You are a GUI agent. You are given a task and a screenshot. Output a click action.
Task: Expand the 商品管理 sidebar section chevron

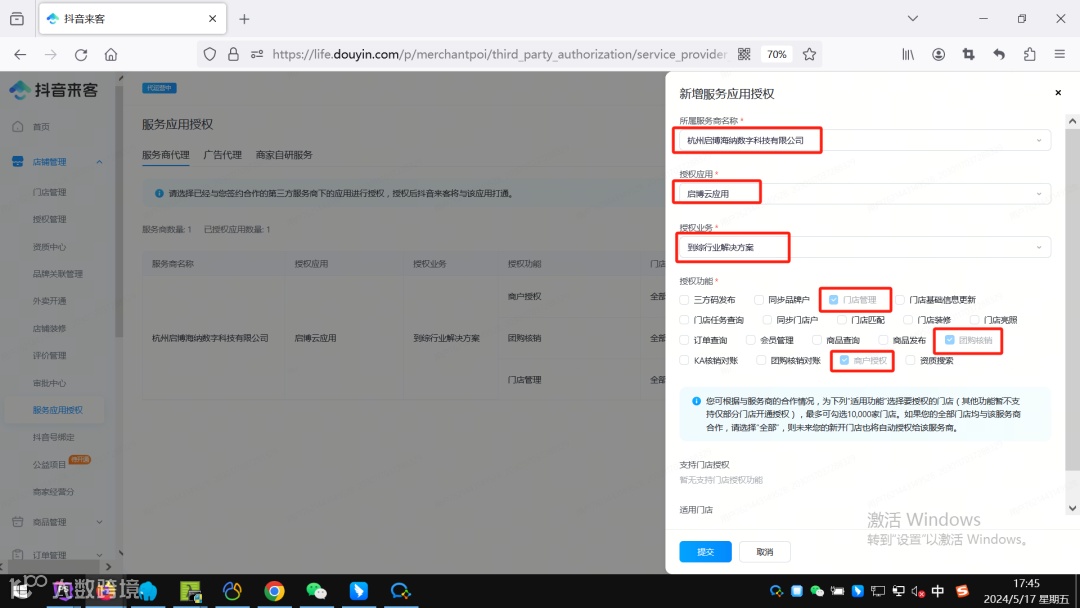click(99, 522)
